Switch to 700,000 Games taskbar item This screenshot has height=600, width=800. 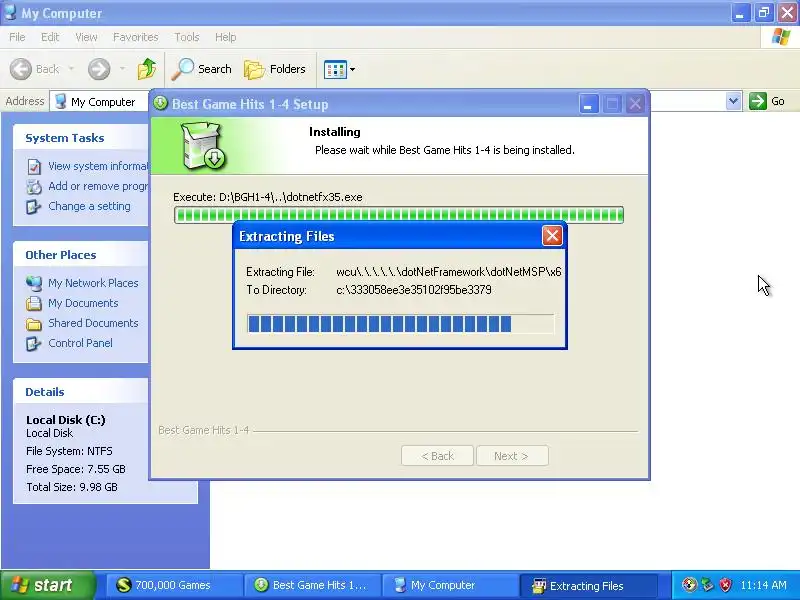click(174, 585)
